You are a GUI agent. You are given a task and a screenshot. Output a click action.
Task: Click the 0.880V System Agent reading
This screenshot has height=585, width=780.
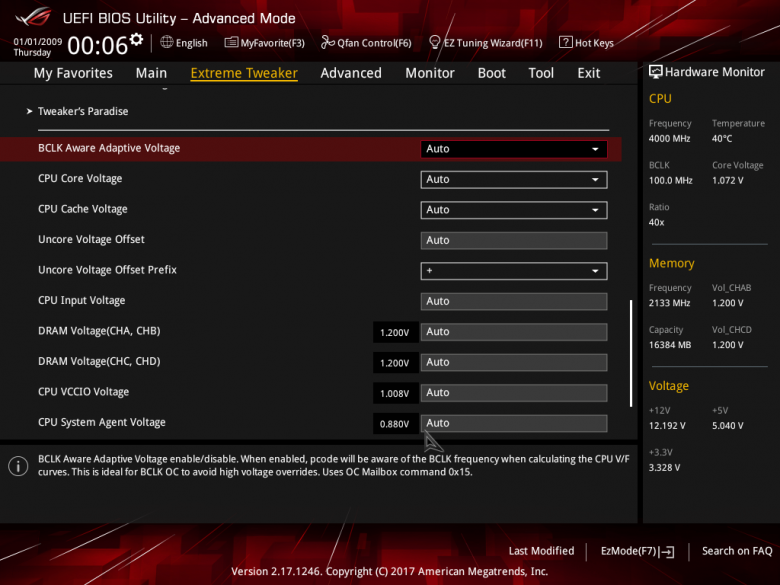pyautogui.click(x=395, y=424)
